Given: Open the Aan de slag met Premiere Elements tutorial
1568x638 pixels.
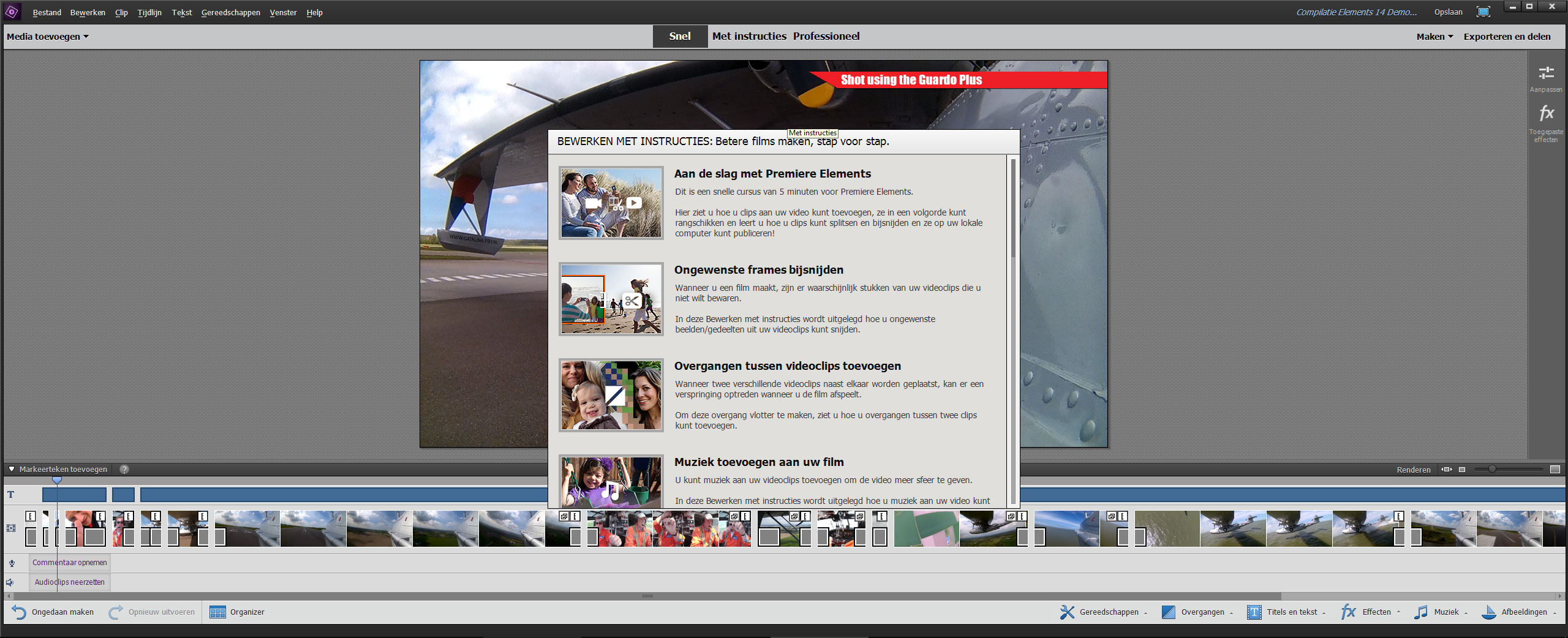Looking at the screenshot, I should [x=772, y=174].
